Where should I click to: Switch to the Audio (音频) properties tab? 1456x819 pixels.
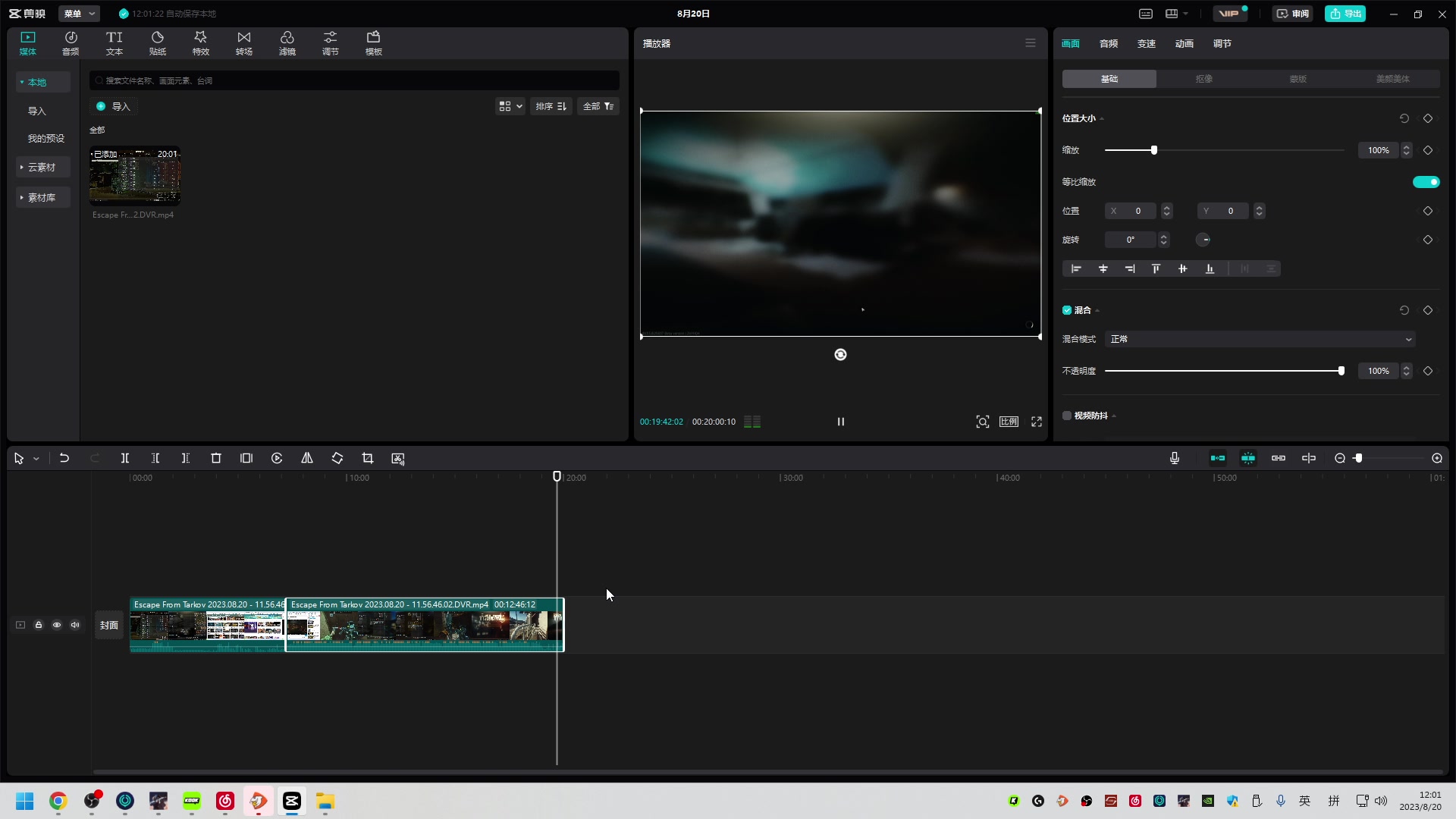click(x=1109, y=43)
